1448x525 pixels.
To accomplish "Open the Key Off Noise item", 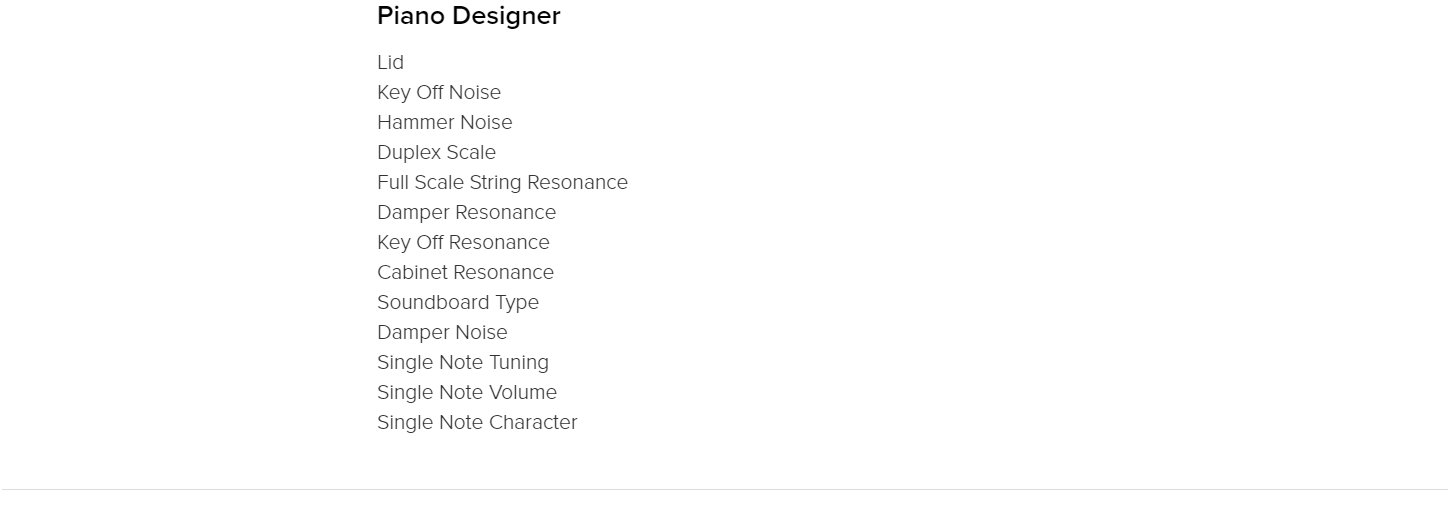I will (439, 92).
